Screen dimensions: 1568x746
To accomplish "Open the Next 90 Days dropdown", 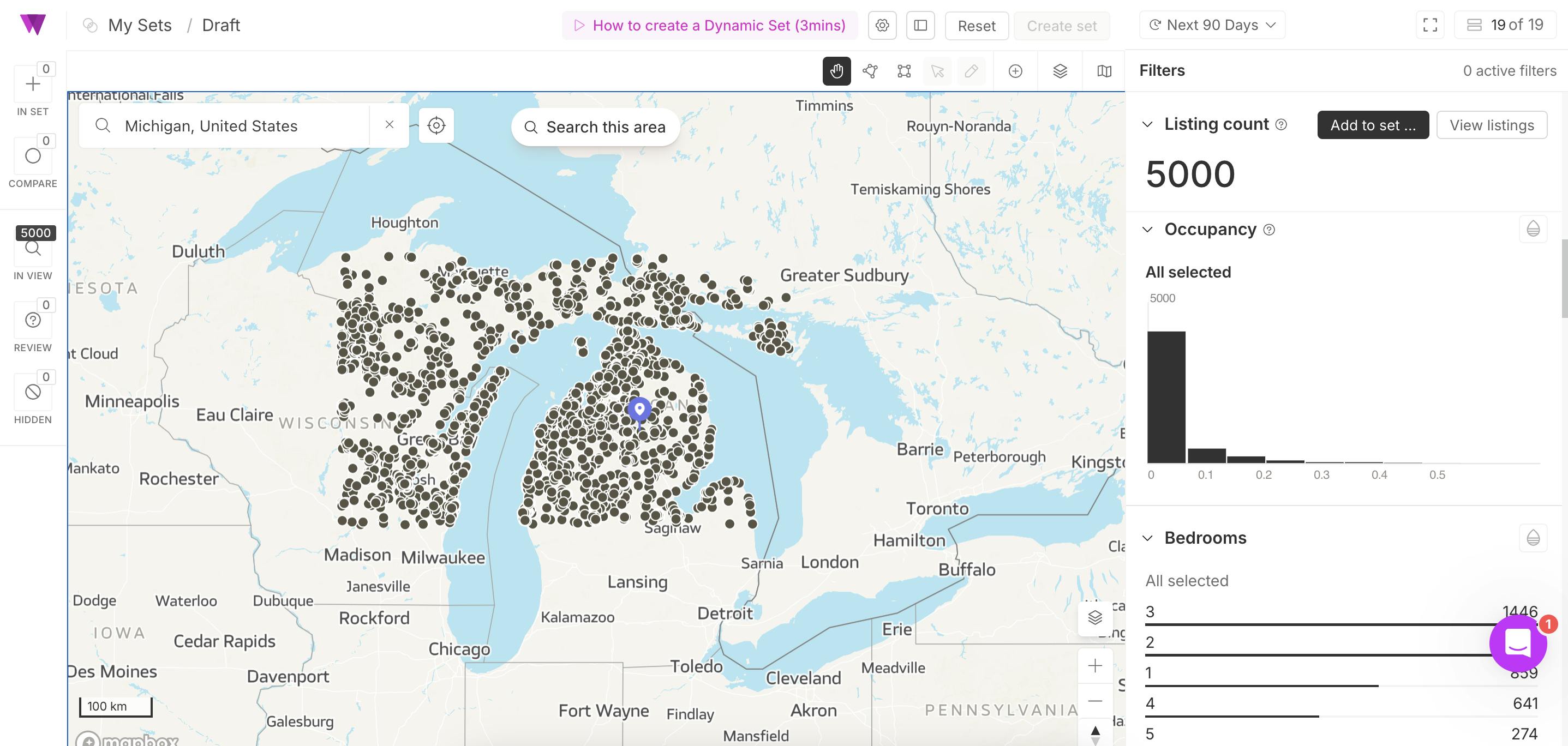I will pyautogui.click(x=1211, y=26).
